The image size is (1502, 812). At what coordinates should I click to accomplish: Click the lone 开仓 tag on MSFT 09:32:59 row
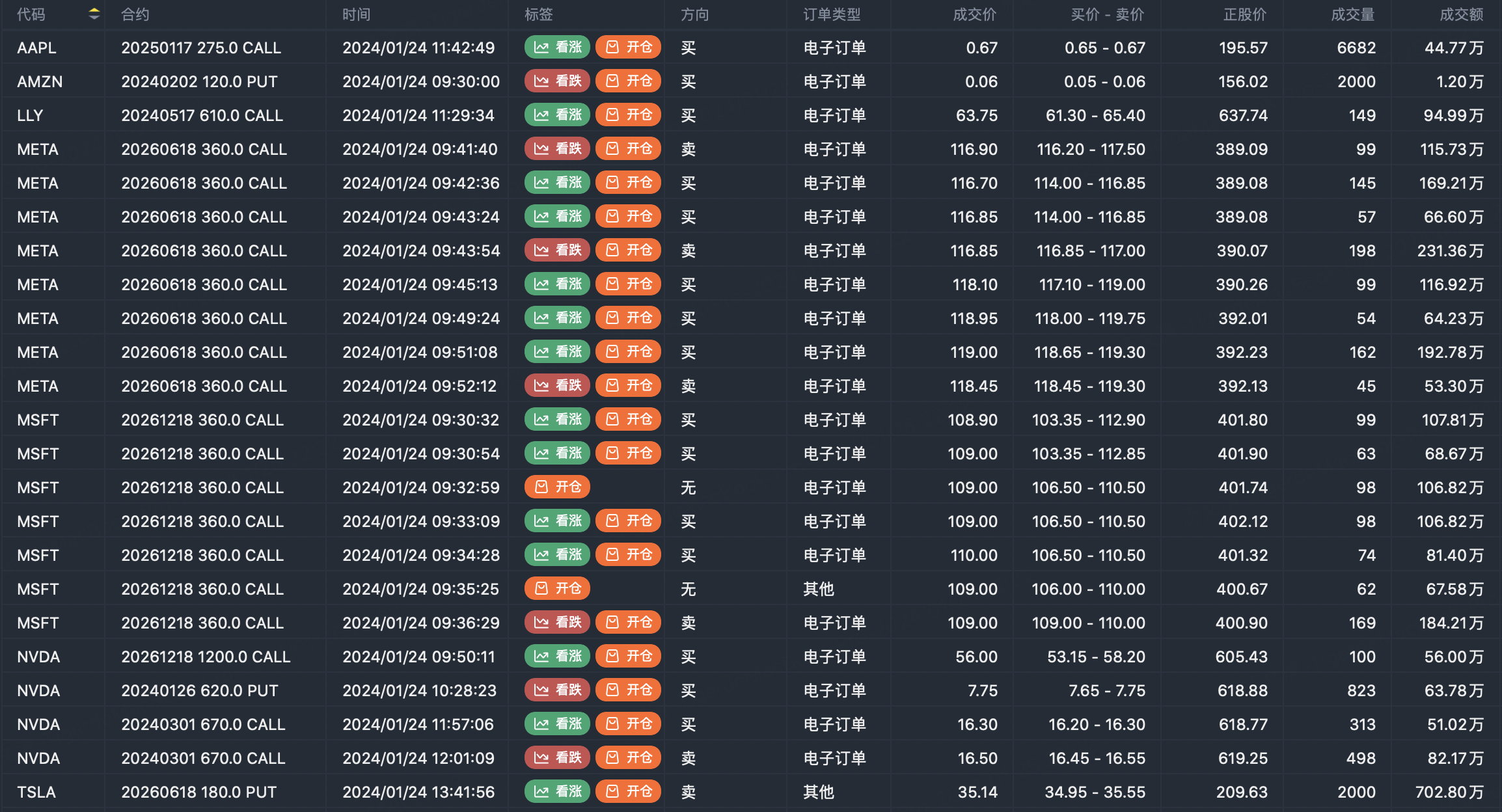pos(558,487)
